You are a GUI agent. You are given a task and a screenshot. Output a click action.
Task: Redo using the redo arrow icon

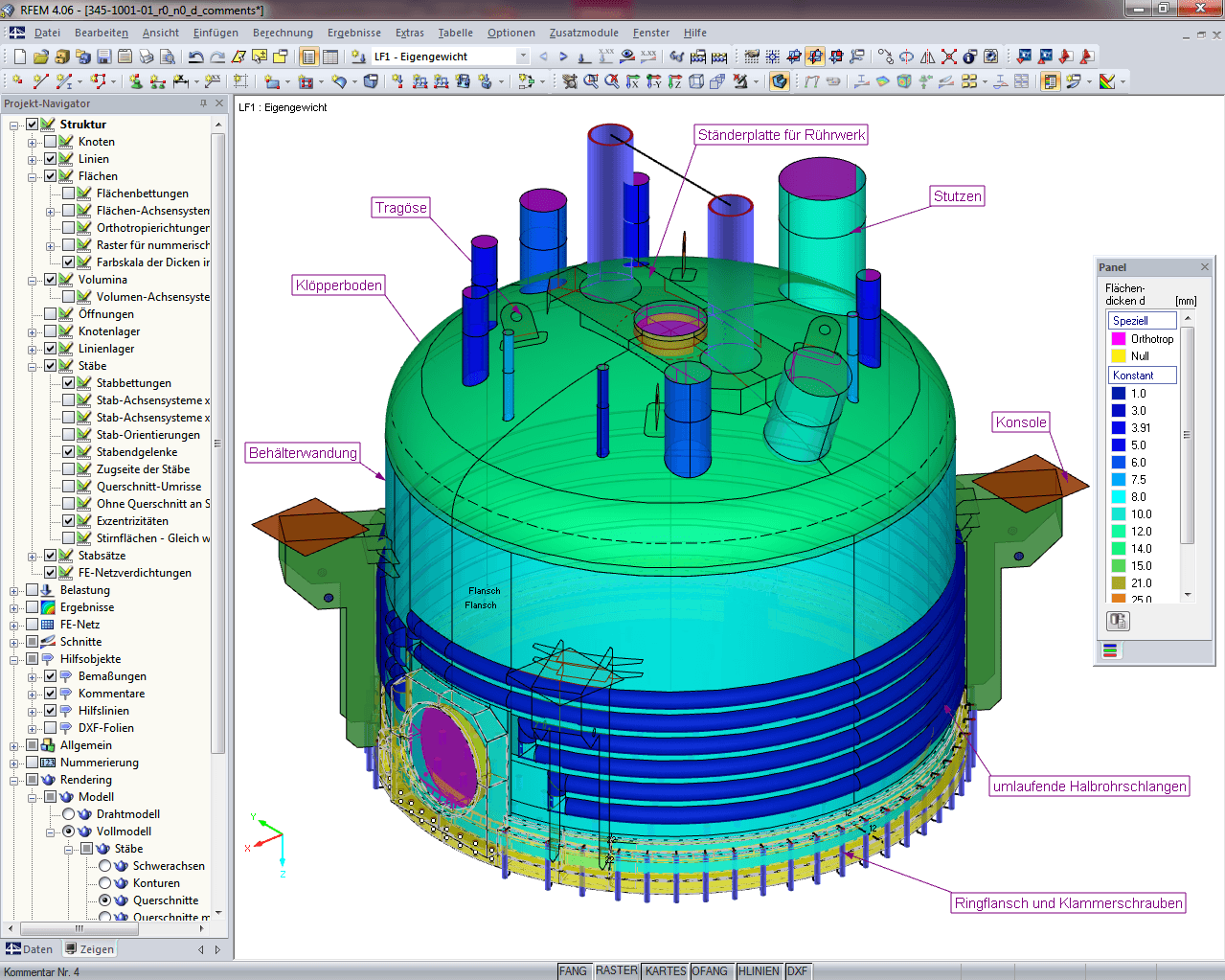coord(216,57)
